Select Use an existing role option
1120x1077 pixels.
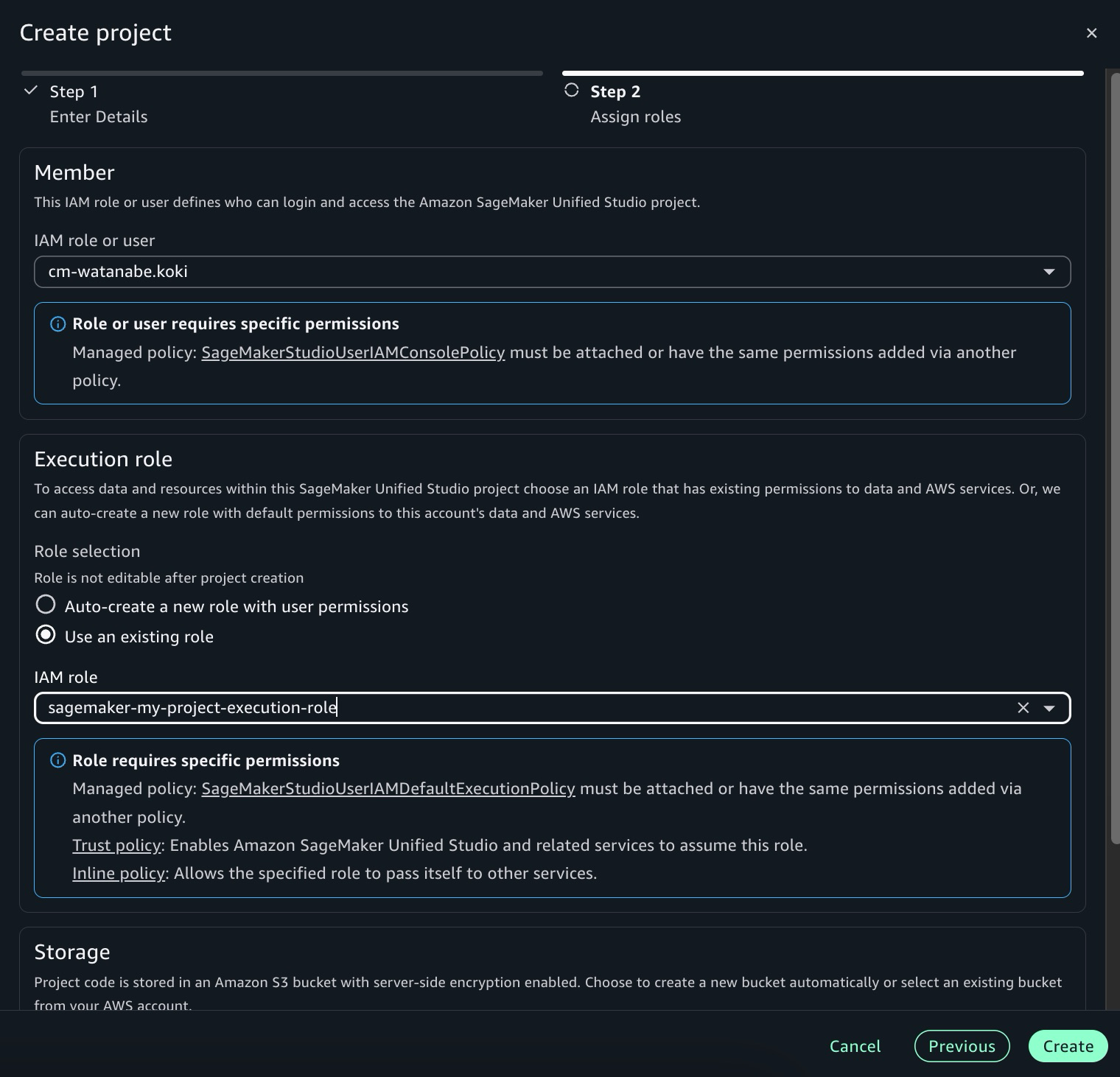pos(46,635)
